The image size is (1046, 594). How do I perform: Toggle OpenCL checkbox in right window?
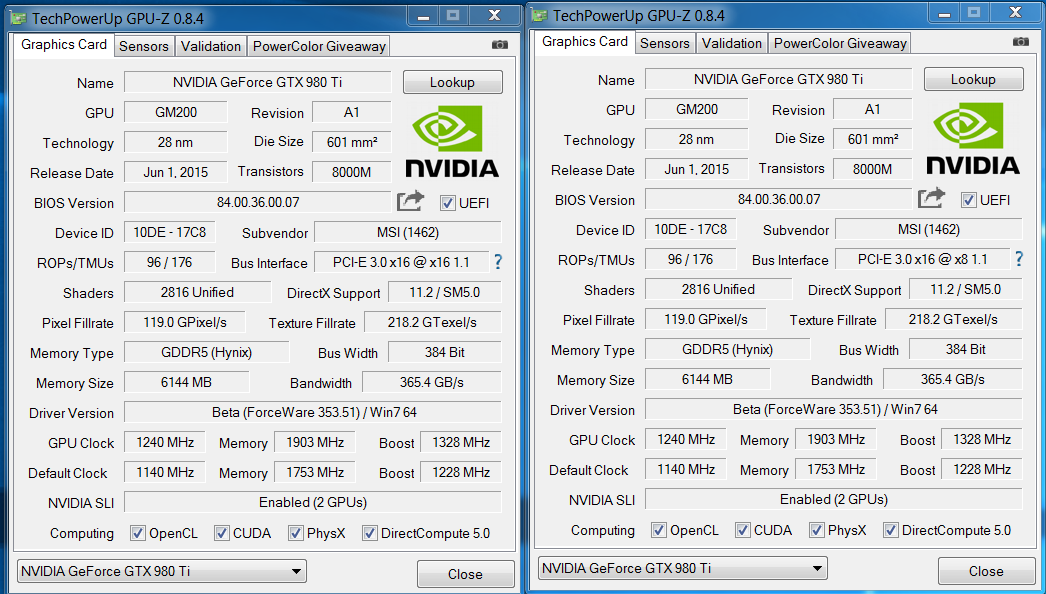659,530
